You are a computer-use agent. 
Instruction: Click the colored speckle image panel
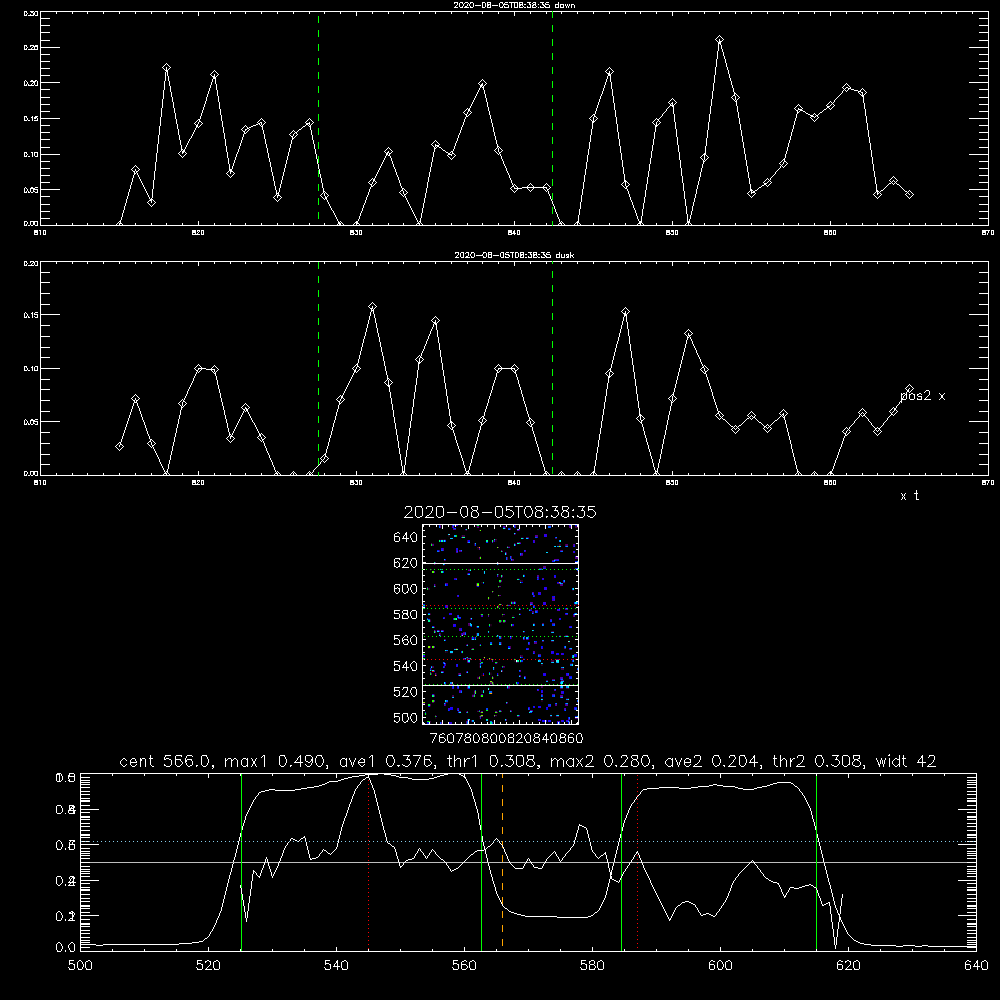coord(501,624)
